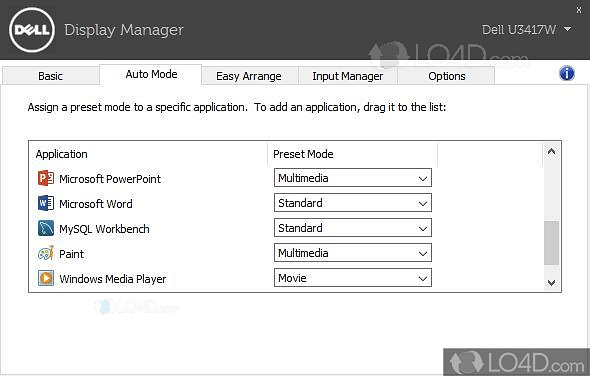The height and width of the screenshot is (376, 590).
Task: Expand the Dell U3417W monitor selector
Action: pyautogui.click(x=527, y=29)
